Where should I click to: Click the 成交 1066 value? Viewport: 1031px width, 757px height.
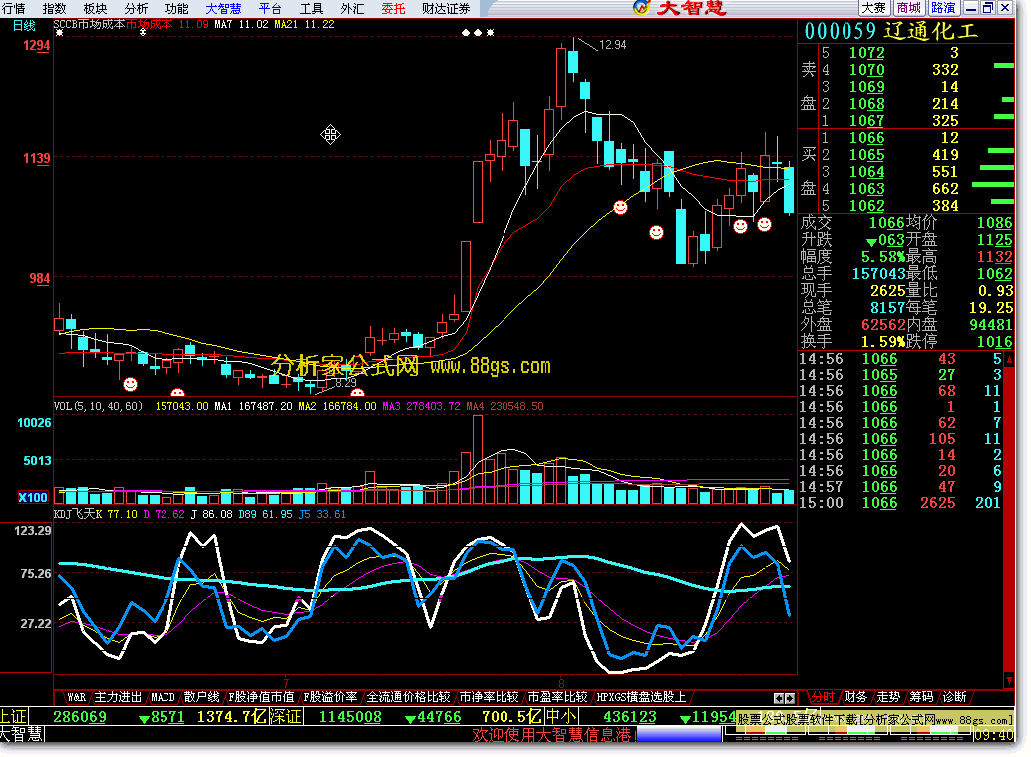coord(886,223)
